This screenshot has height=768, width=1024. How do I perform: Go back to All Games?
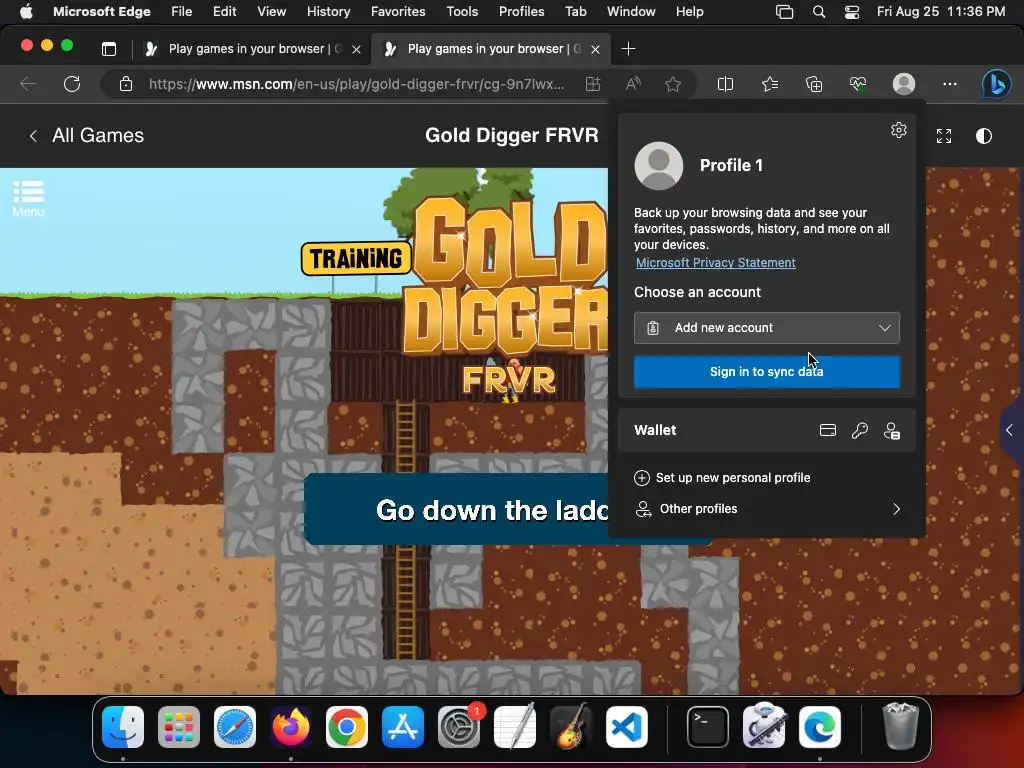point(86,136)
